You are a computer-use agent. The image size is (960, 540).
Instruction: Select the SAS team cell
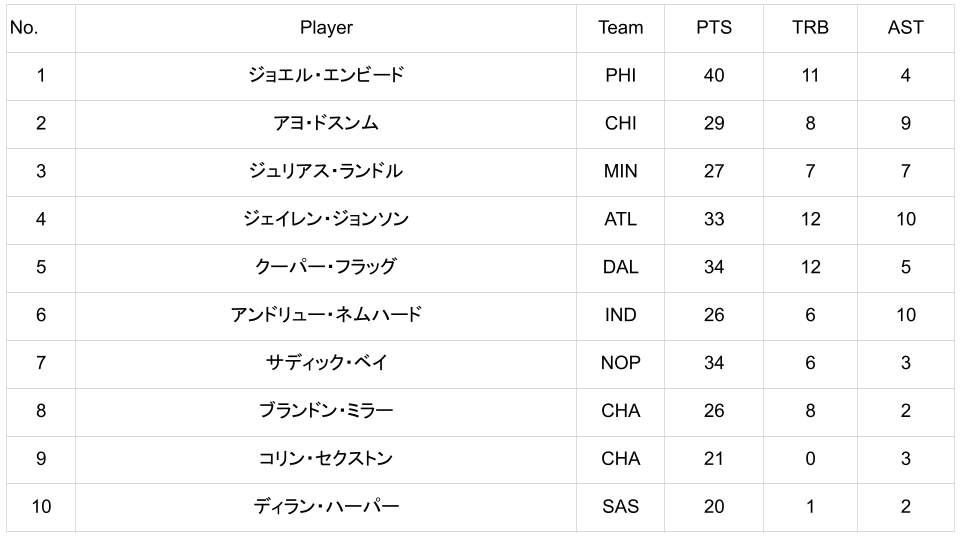(620, 507)
